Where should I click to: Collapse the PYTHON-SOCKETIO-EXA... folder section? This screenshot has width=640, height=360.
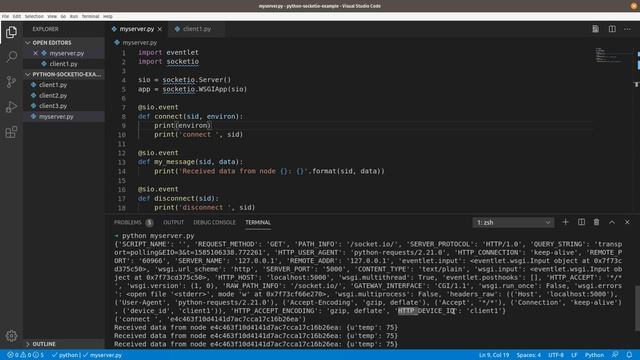(64, 74)
